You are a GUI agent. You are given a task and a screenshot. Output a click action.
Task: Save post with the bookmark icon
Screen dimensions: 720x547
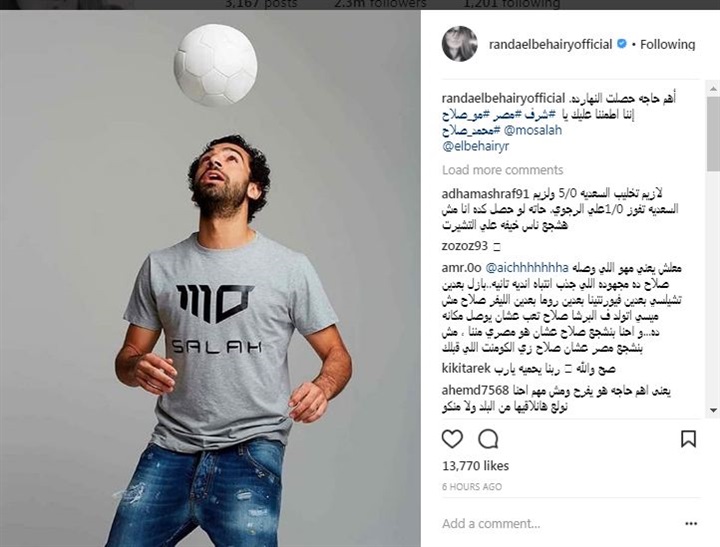tap(688, 439)
